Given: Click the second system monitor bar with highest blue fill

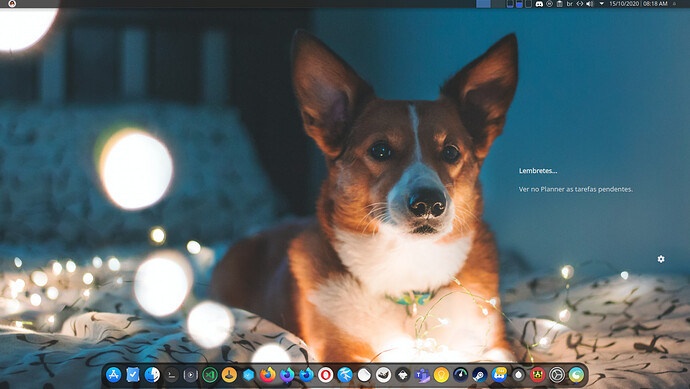Looking at the screenshot, I should point(519,4).
